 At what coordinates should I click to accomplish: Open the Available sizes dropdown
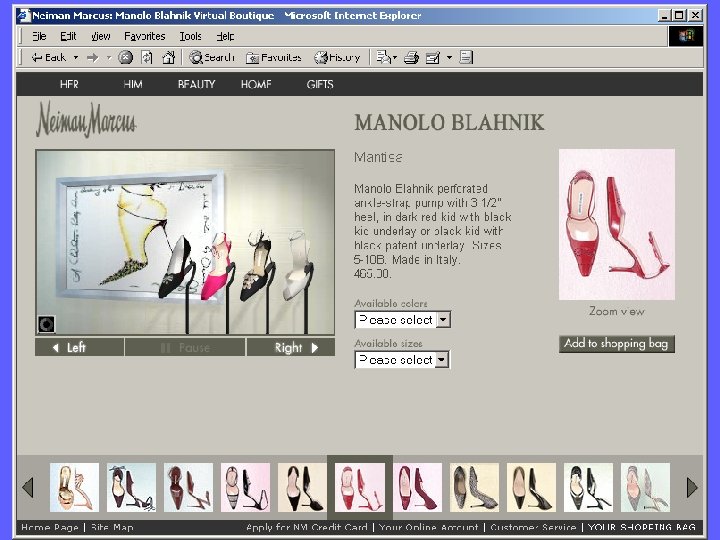[x=402, y=360]
